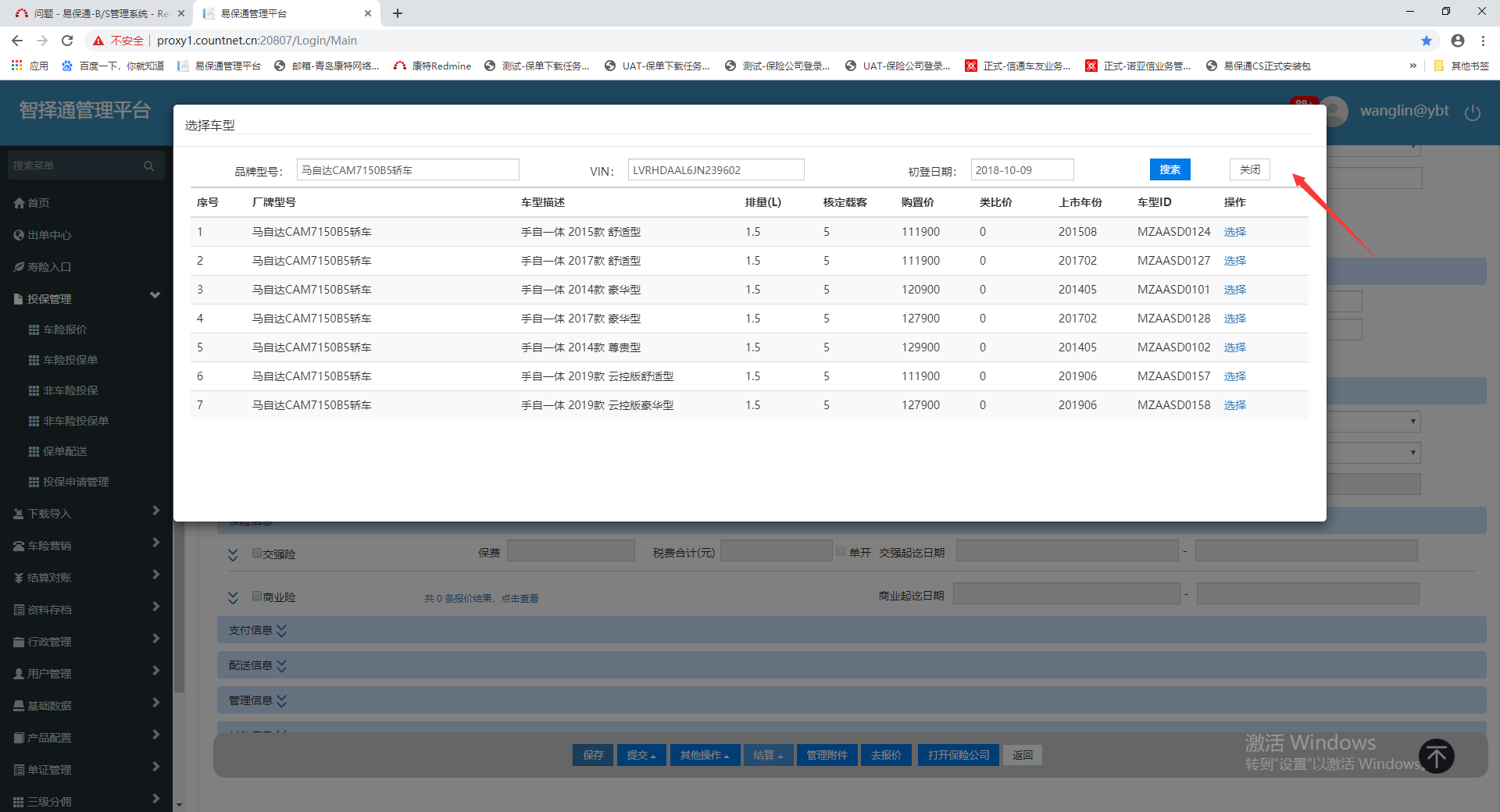Open the 提交 dropdown button

(x=641, y=755)
